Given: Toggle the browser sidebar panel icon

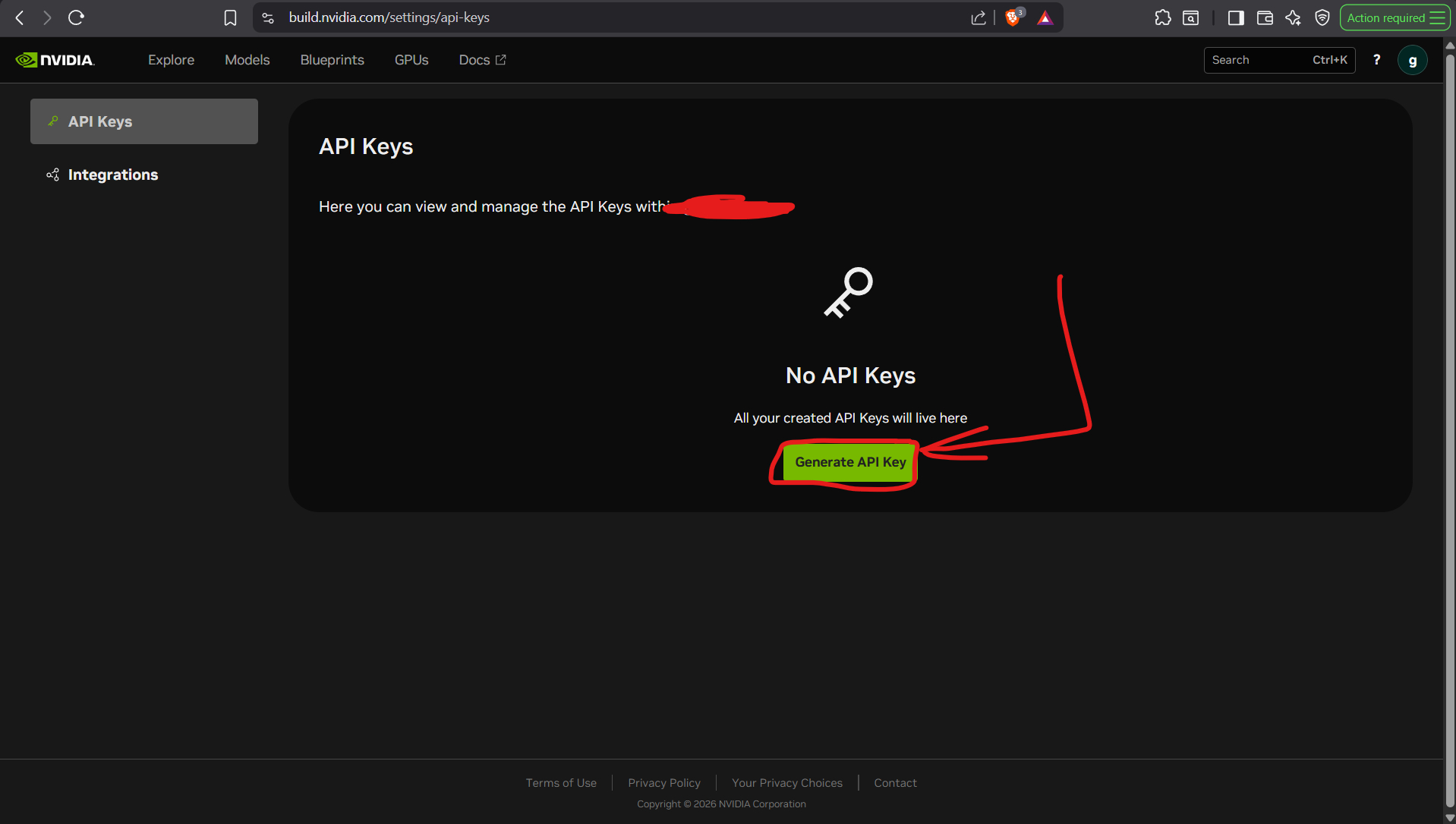Looking at the screenshot, I should [1236, 17].
